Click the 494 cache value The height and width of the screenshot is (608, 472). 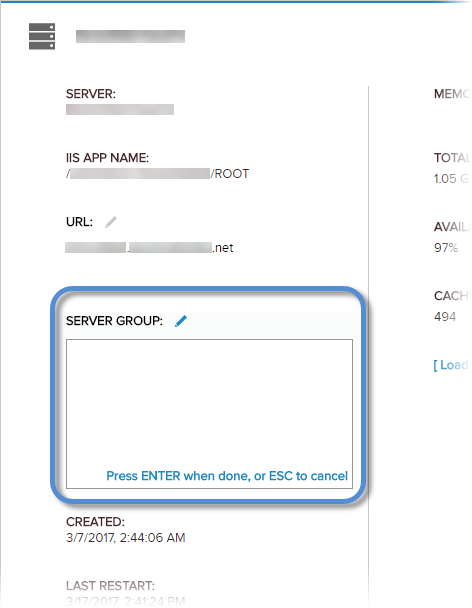click(x=445, y=317)
